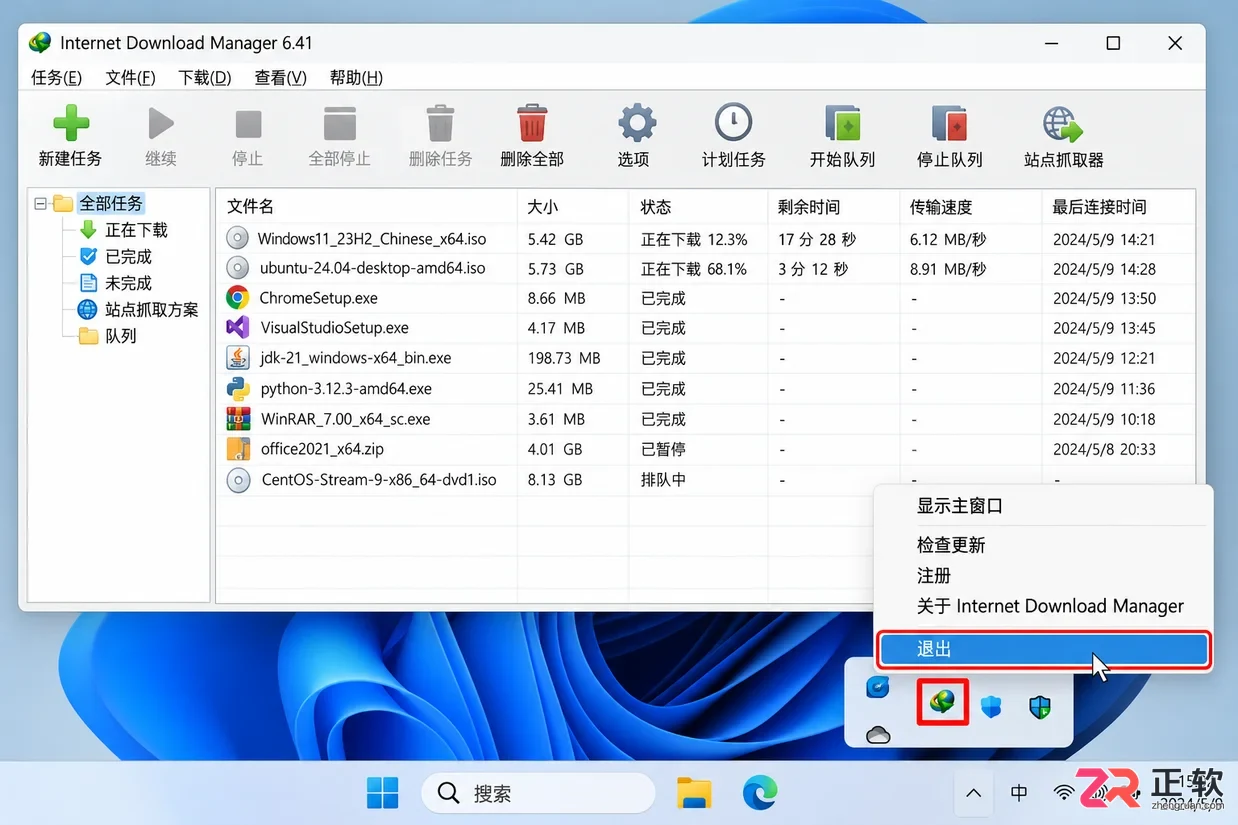The height and width of the screenshot is (825, 1238).
Task: Click the 全部停止 toolbar icon
Action: coord(340,124)
